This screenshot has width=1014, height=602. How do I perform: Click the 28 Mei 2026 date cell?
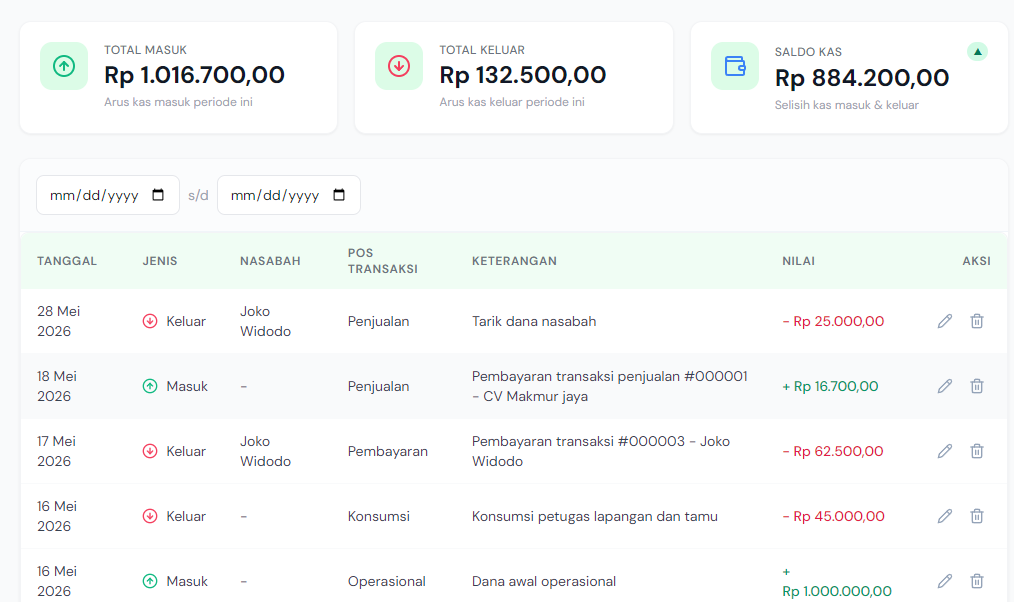click(x=58, y=321)
